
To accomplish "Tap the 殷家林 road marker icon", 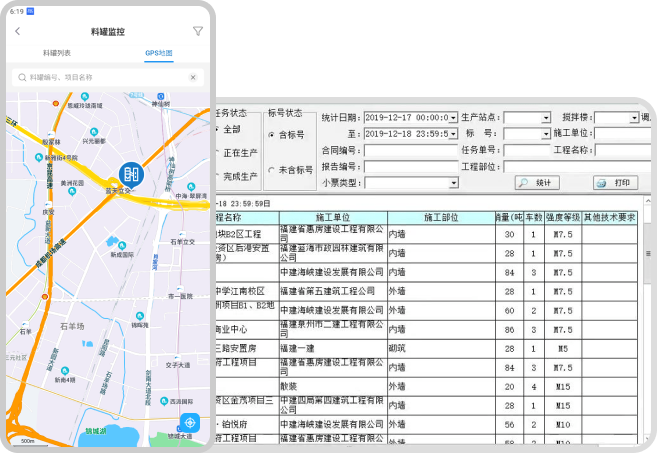I will pos(51,135).
